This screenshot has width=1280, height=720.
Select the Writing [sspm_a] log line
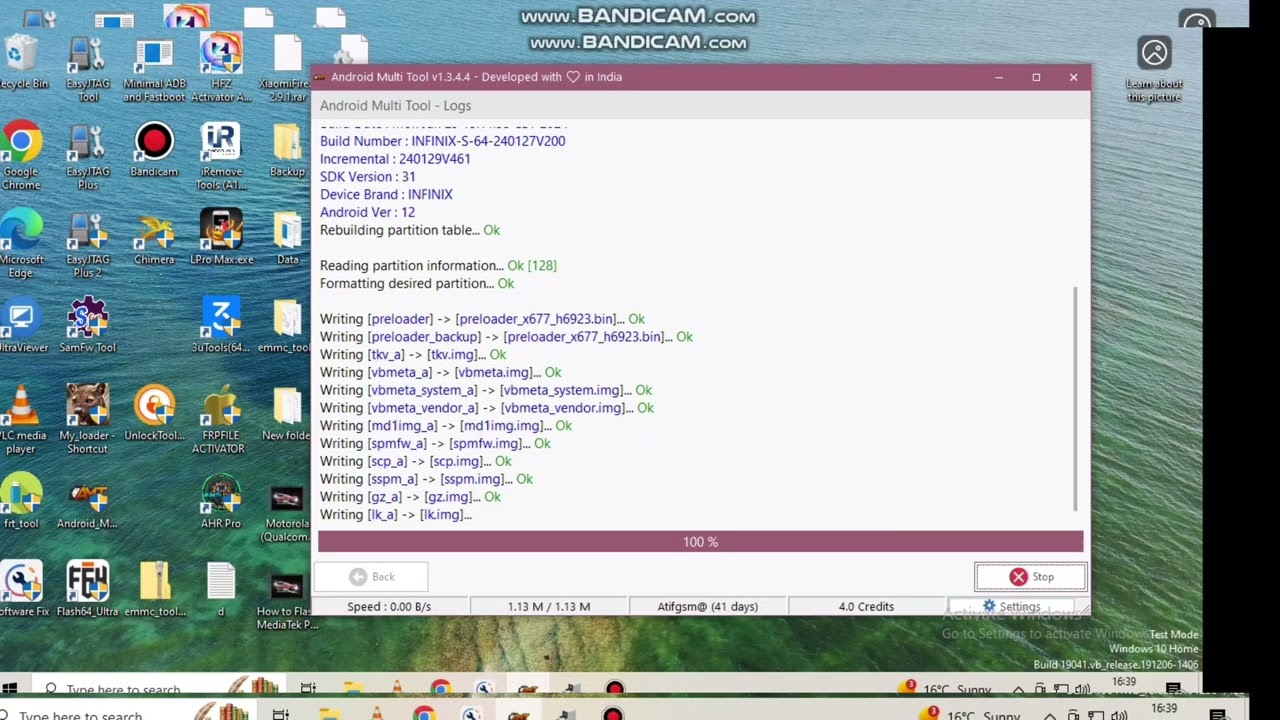pos(426,480)
